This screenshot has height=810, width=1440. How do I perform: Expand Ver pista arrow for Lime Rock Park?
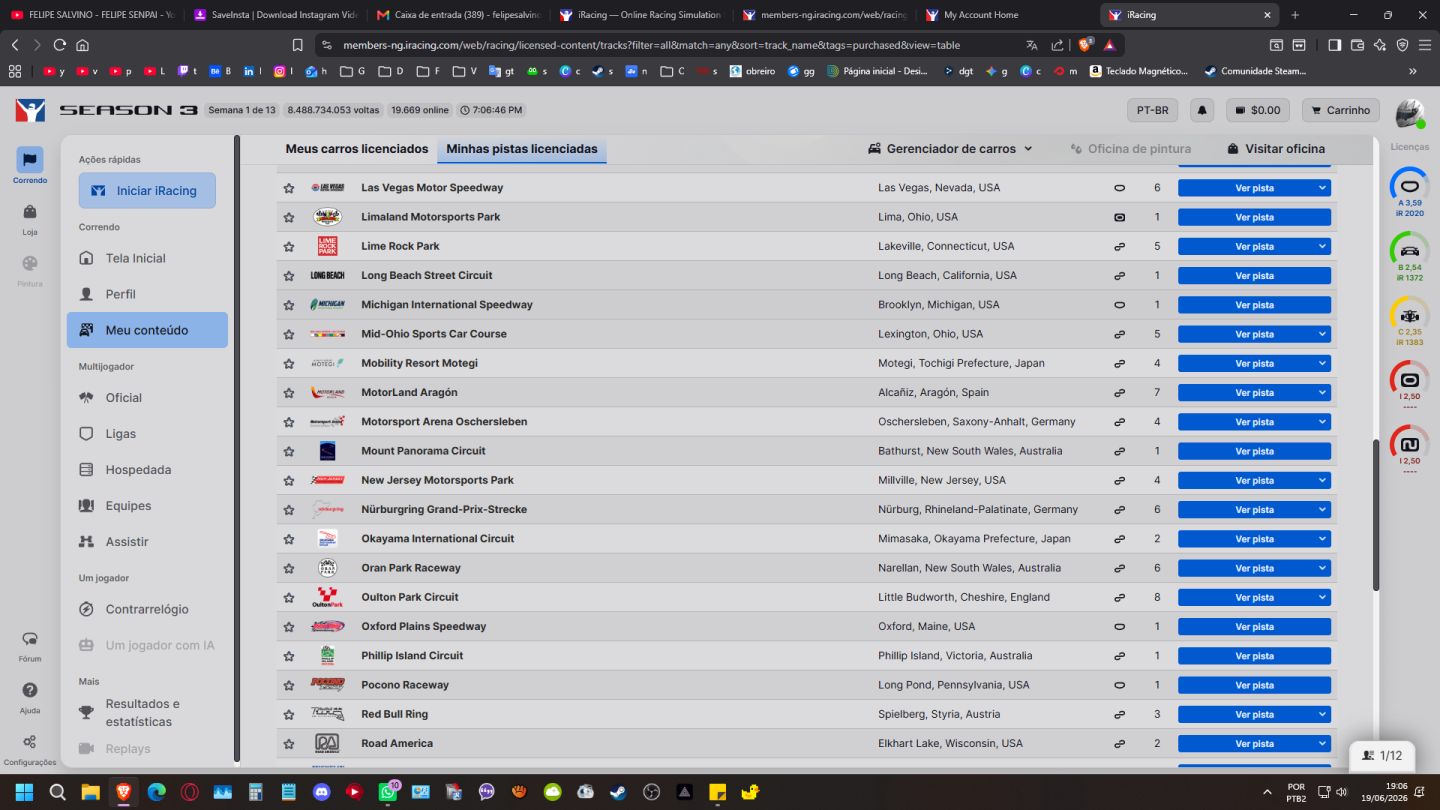click(x=1322, y=246)
